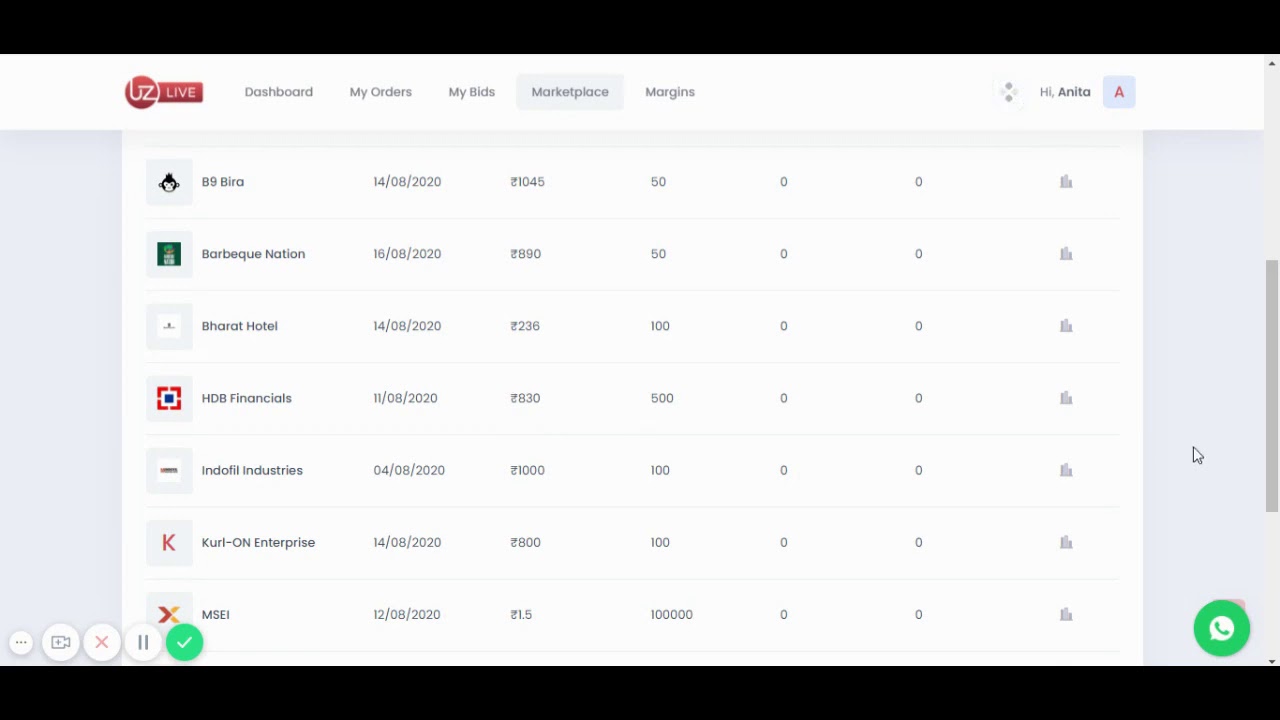This screenshot has width=1280, height=720.
Task: Click the scrollbar up arrow
Action: click(1272, 62)
